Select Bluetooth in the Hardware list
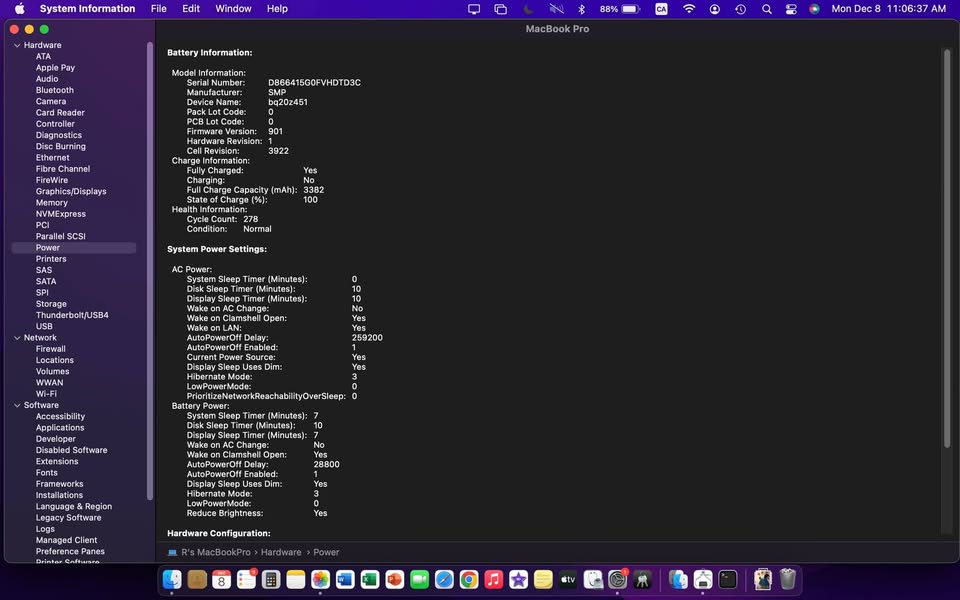 pyautogui.click(x=55, y=90)
